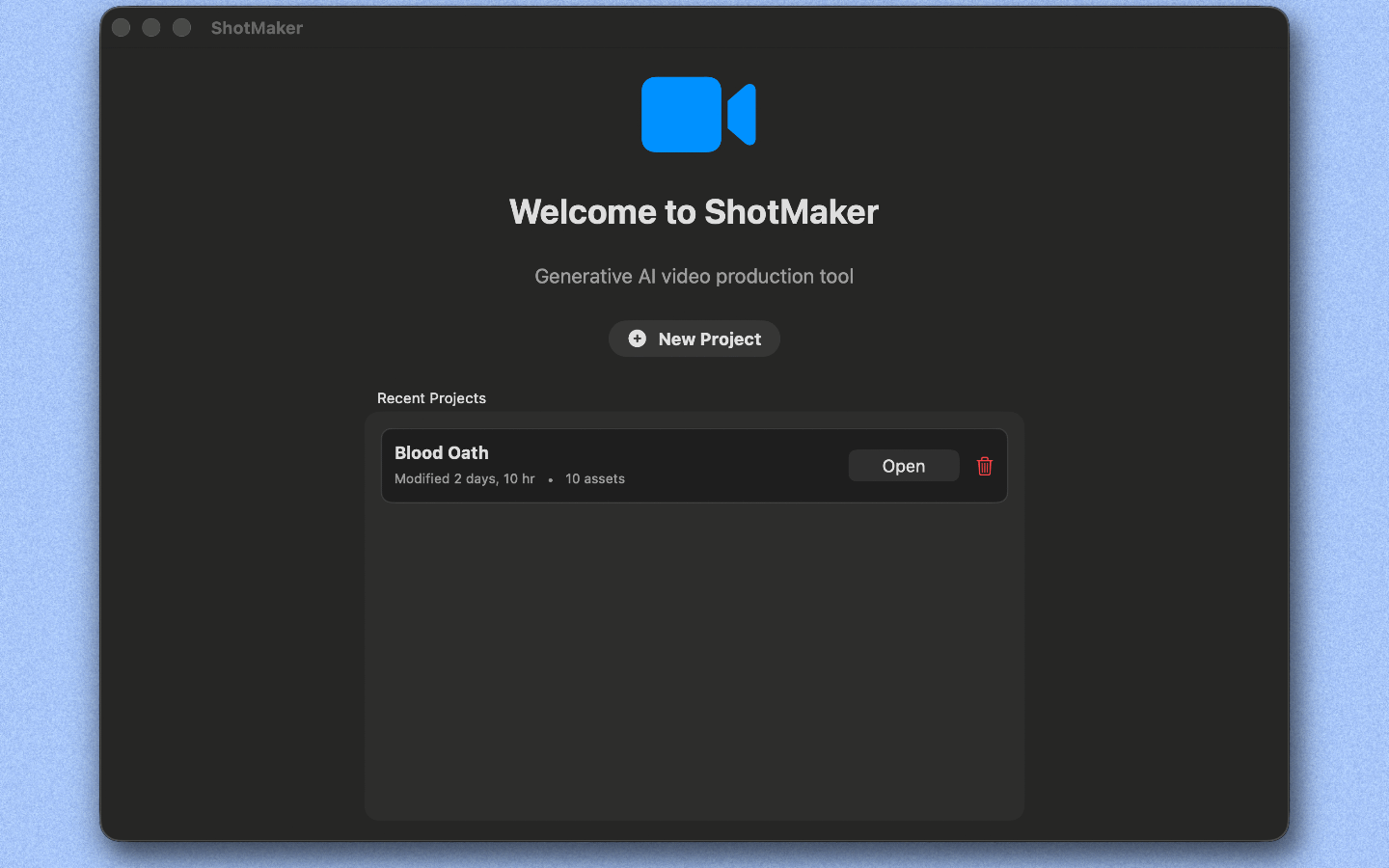Viewport: 1389px width, 868px height.
Task: Click the Recent Projects heading
Action: coord(431,398)
